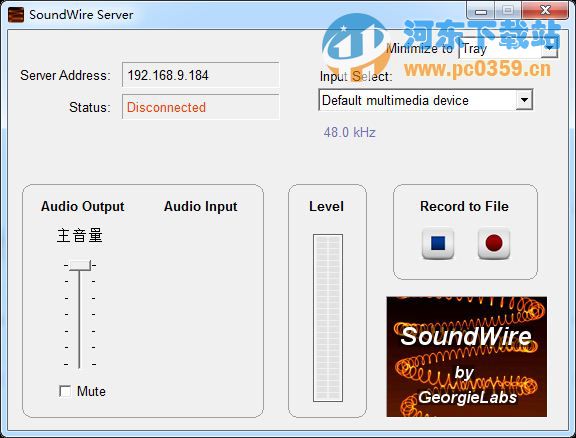Open the Minimize to Tray dropdown
The image size is (576, 438).
[508, 49]
